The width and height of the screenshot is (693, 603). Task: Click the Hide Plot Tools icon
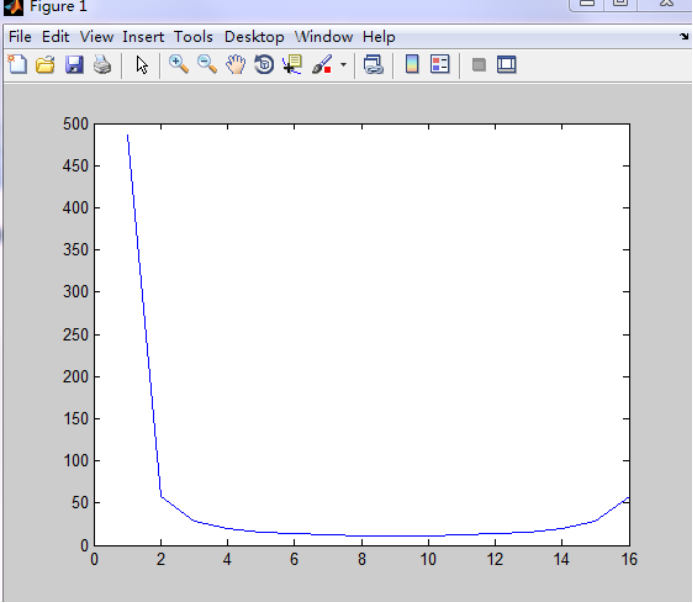479,65
